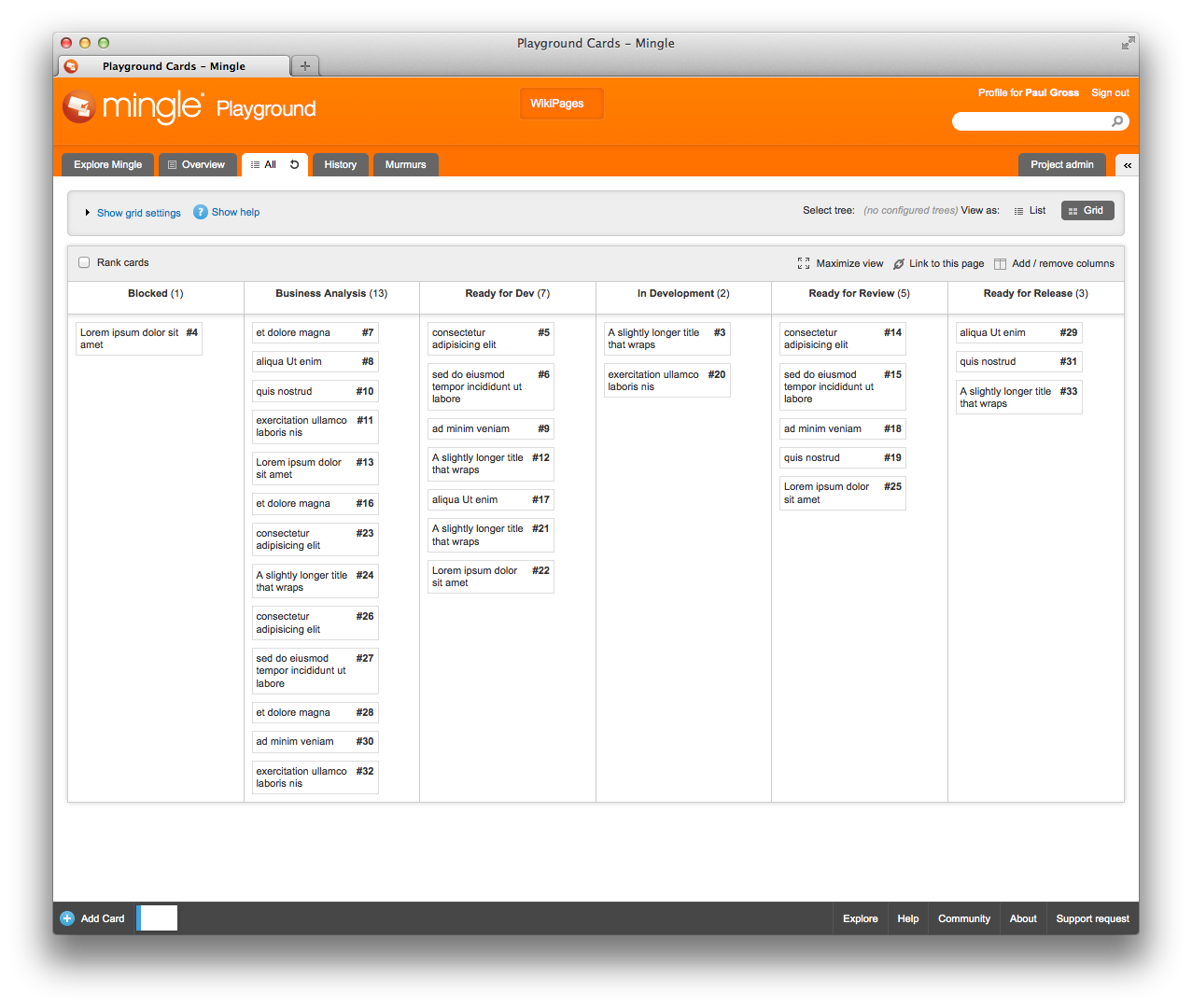Click the blue Show help question icon

click(x=200, y=212)
